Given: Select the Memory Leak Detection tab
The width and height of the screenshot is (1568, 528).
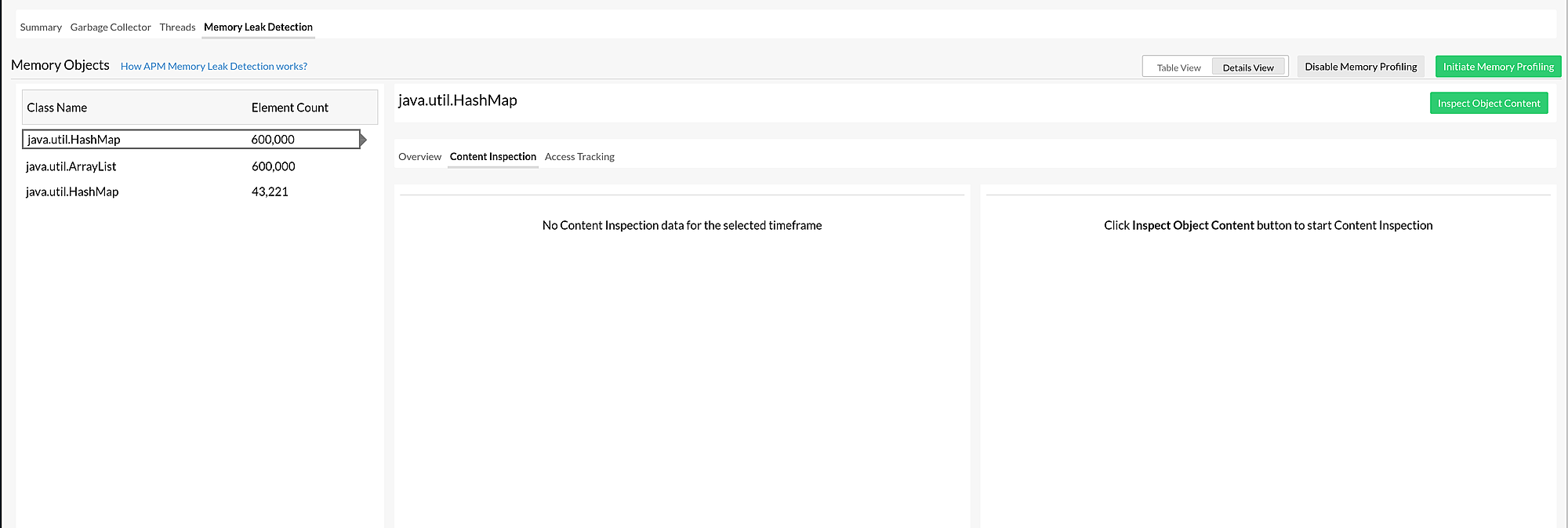Looking at the screenshot, I should tap(258, 27).
